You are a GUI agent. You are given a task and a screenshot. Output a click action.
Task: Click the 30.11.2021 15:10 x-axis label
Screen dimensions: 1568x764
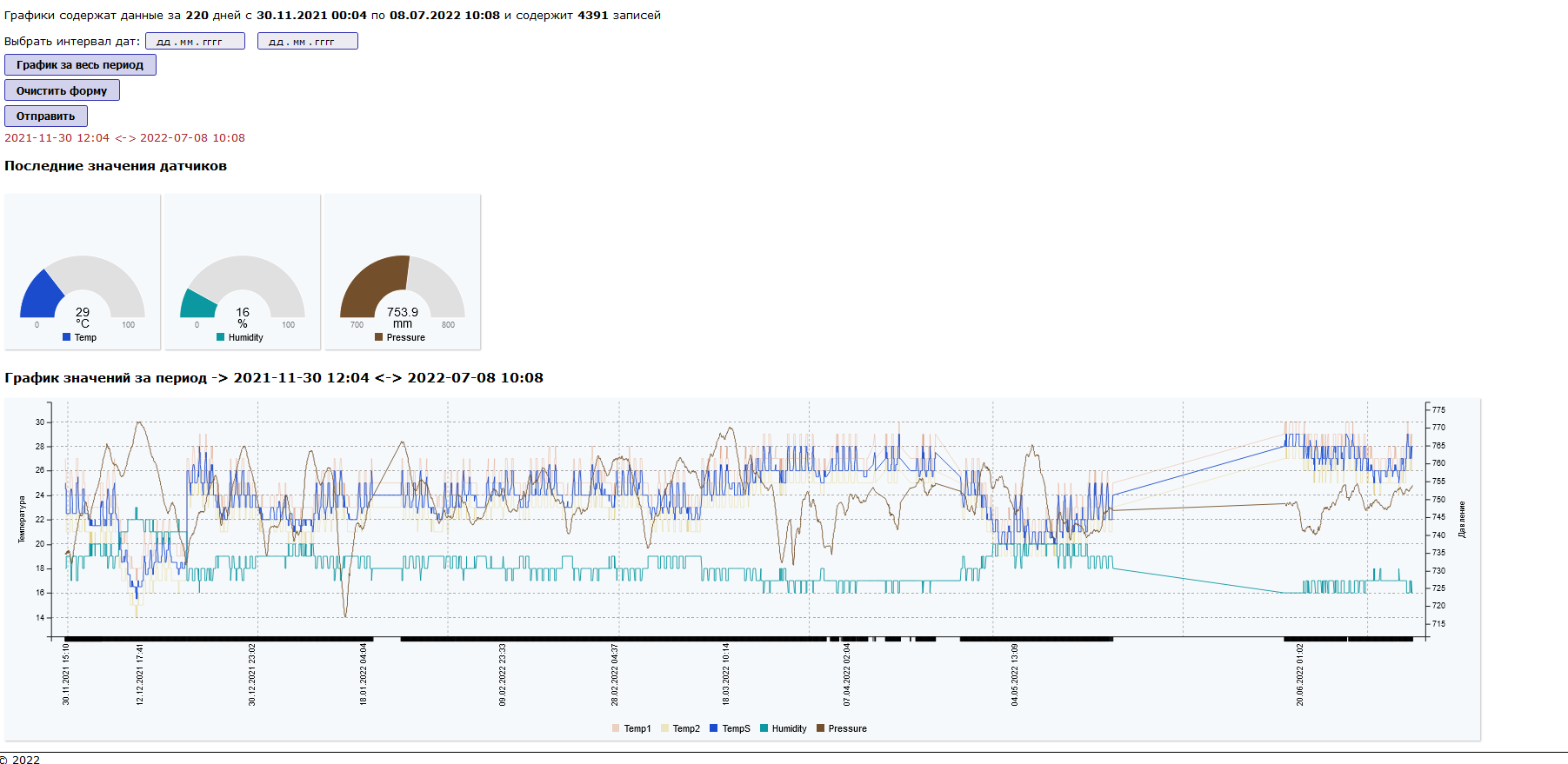[x=66, y=674]
